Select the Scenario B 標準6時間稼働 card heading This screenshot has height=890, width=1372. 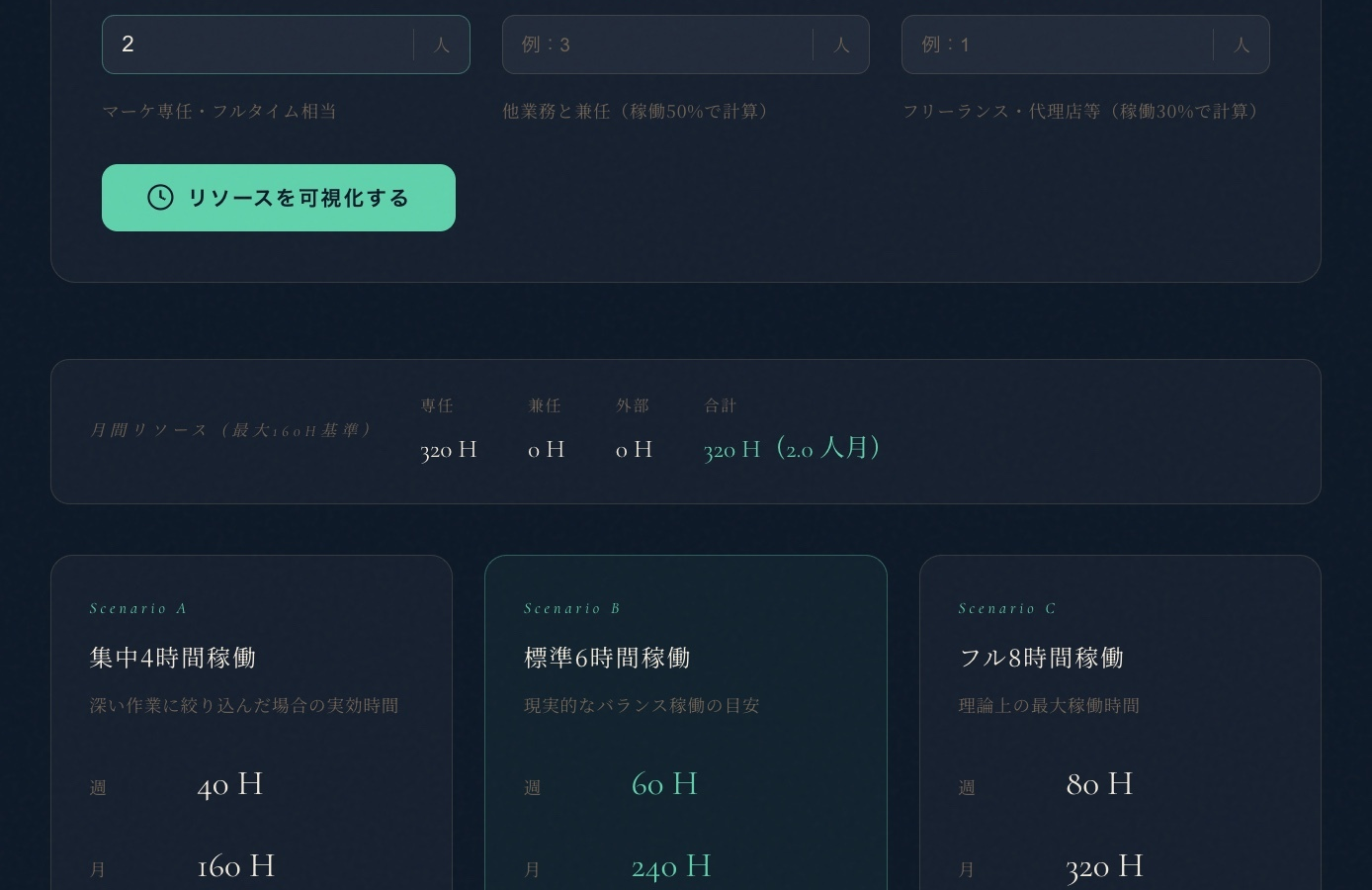click(x=607, y=658)
